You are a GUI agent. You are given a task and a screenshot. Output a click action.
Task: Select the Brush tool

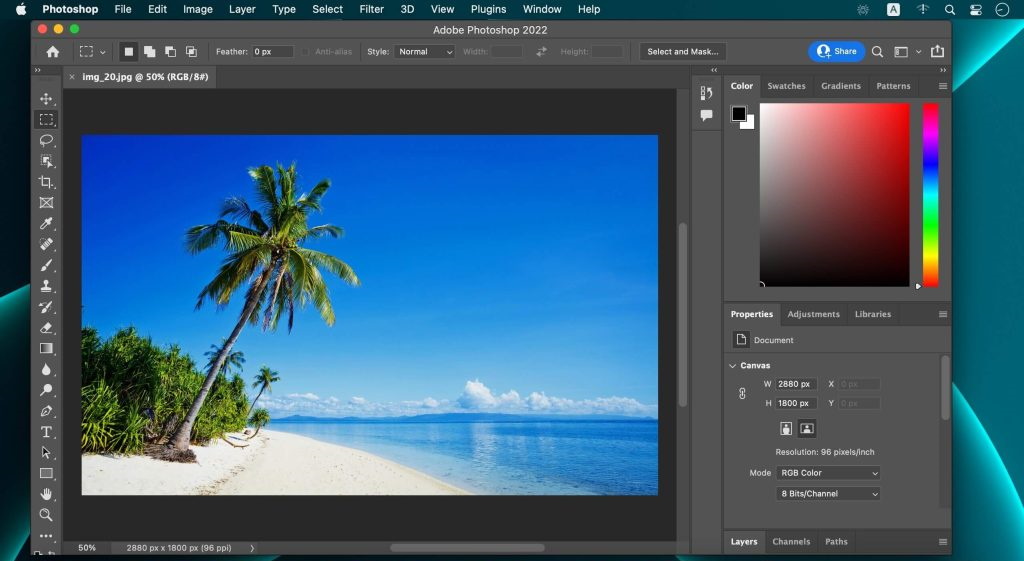pyautogui.click(x=46, y=265)
